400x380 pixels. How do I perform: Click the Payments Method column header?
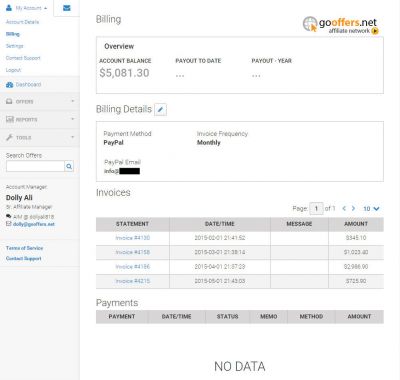coord(311,317)
